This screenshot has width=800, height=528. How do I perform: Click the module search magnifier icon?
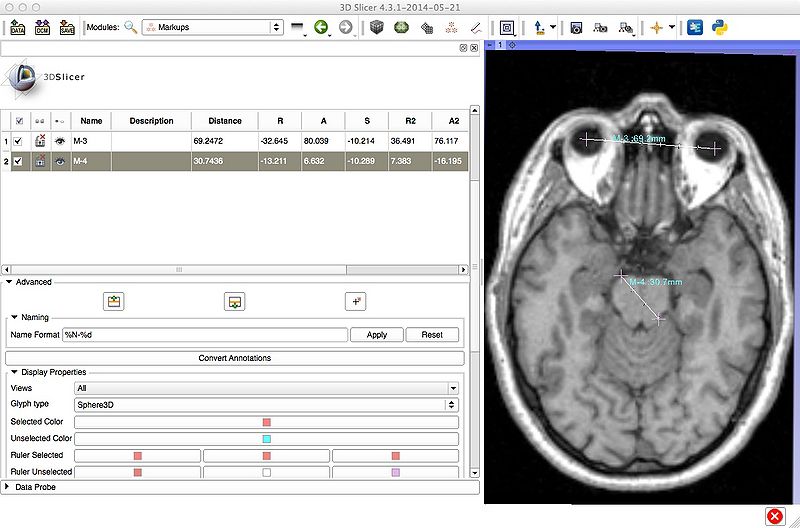coord(130,28)
